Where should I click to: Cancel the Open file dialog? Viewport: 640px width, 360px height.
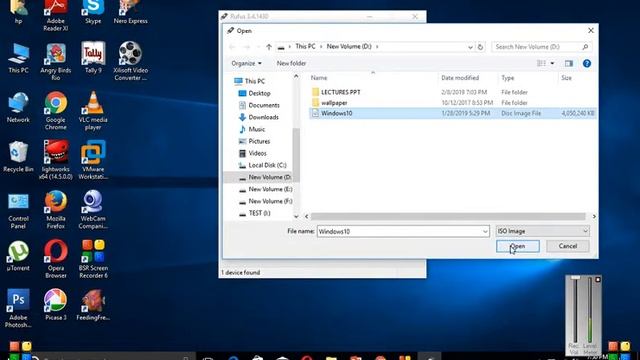[568, 246]
